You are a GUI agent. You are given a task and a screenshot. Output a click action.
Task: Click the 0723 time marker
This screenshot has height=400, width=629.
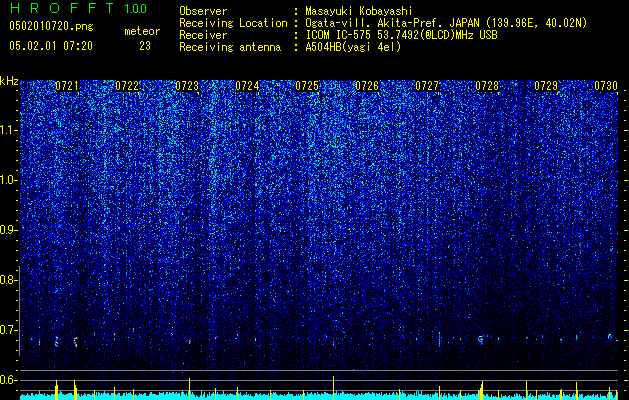[187, 86]
